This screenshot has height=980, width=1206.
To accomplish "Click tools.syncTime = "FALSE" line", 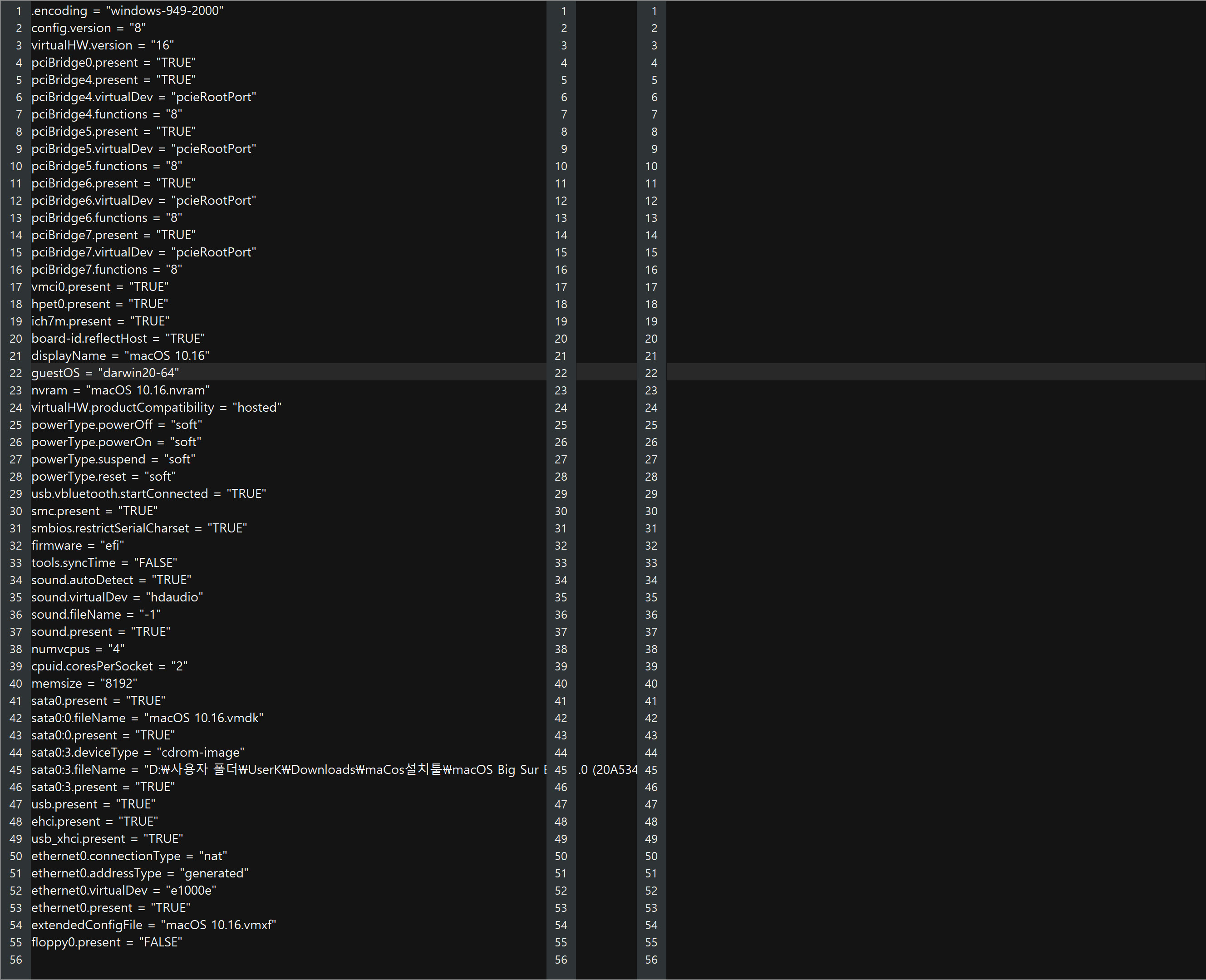I will click(x=104, y=563).
